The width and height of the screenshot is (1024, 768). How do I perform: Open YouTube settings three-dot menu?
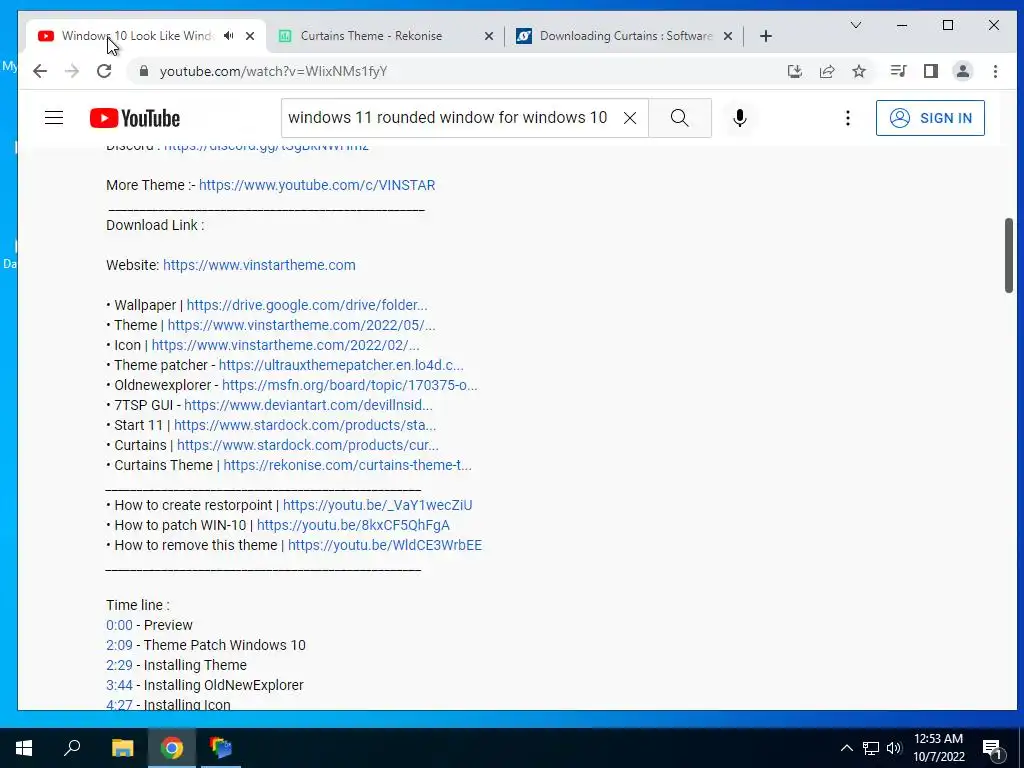[848, 118]
